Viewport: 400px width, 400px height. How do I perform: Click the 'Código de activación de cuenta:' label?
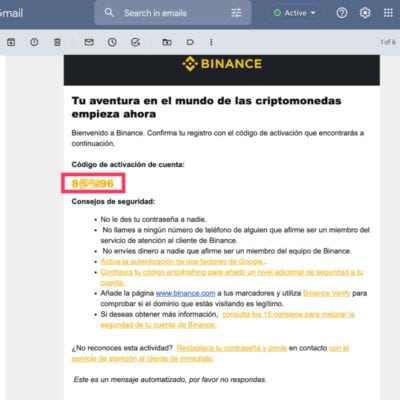128,164
